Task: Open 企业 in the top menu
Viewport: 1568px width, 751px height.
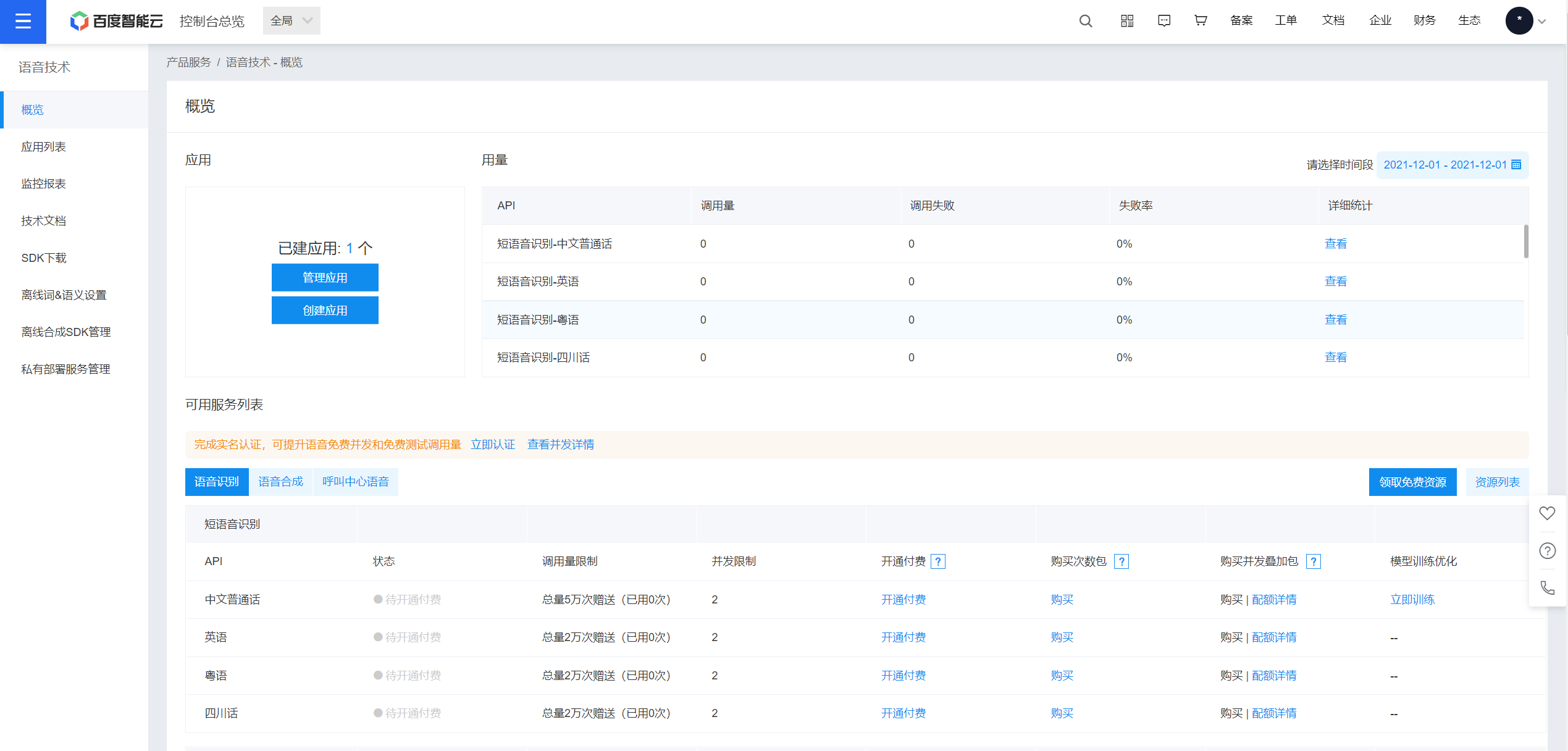Action: tap(1380, 20)
